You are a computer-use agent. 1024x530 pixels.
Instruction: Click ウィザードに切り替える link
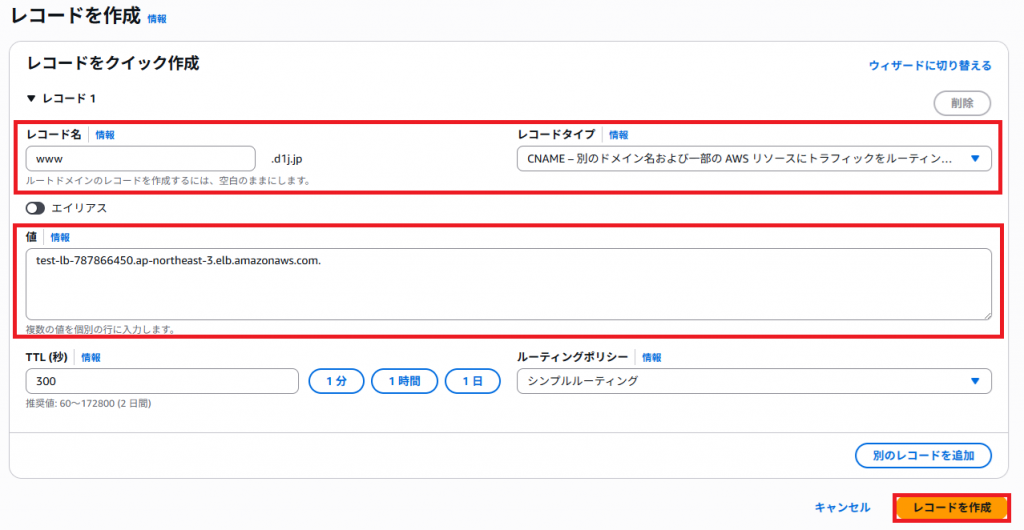pyautogui.click(x=929, y=66)
